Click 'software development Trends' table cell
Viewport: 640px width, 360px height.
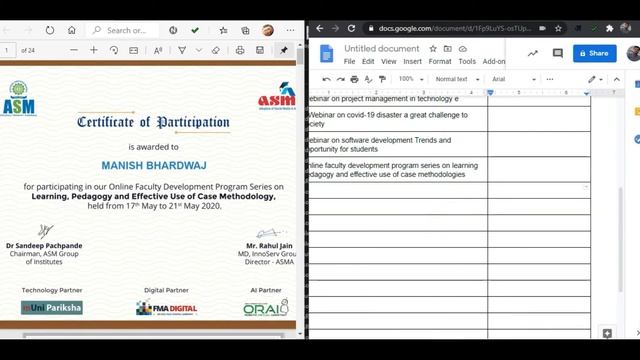pos(398,144)
